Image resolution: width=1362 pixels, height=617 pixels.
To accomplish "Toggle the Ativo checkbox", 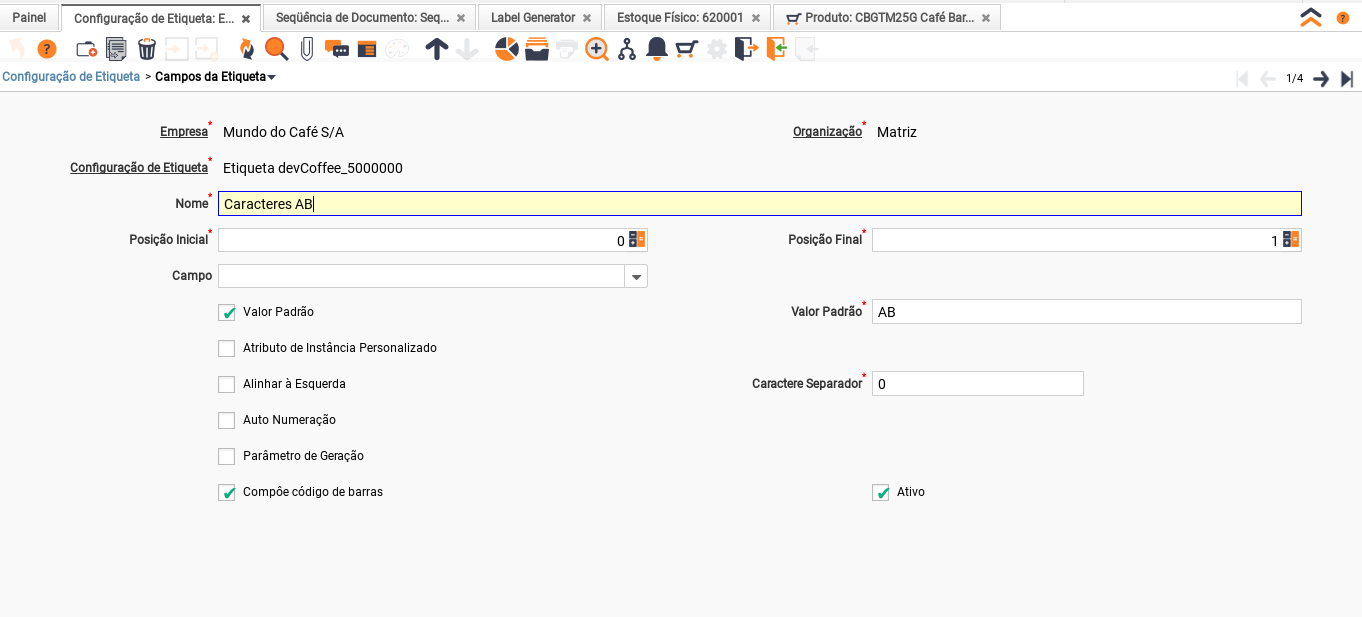I will [x=881, y=492].
